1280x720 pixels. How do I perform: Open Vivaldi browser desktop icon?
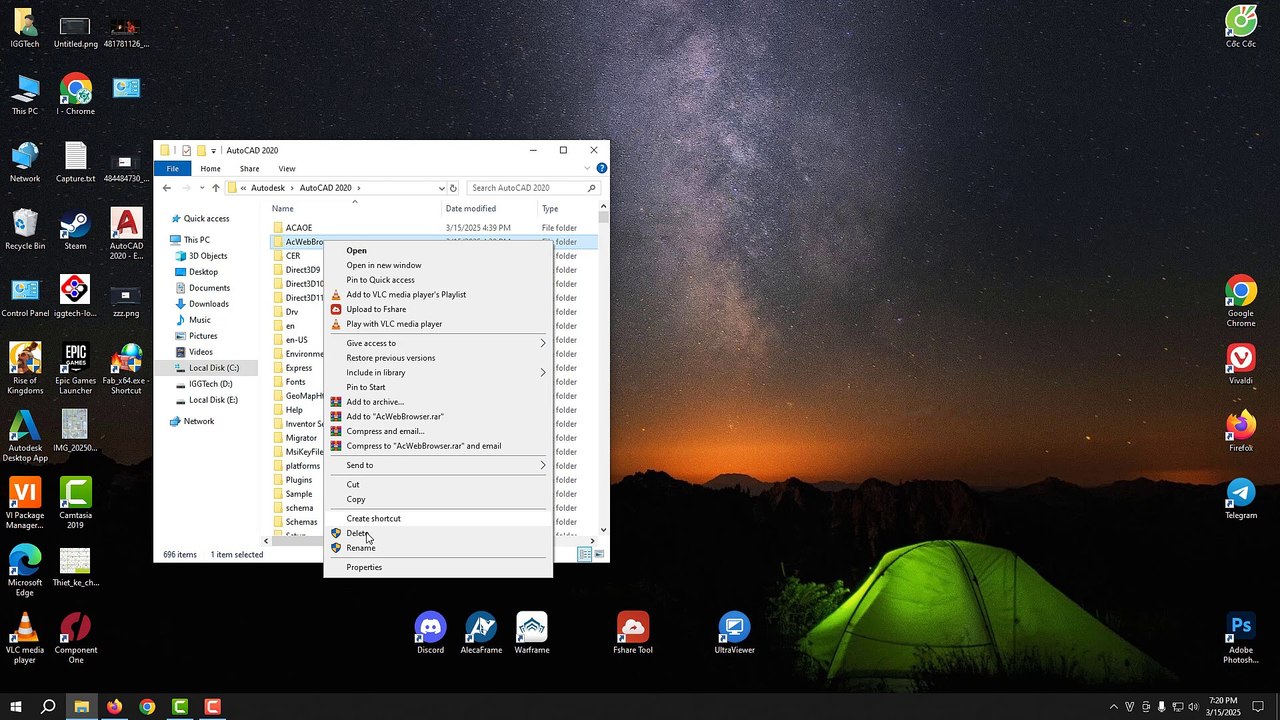[1241, 364]
